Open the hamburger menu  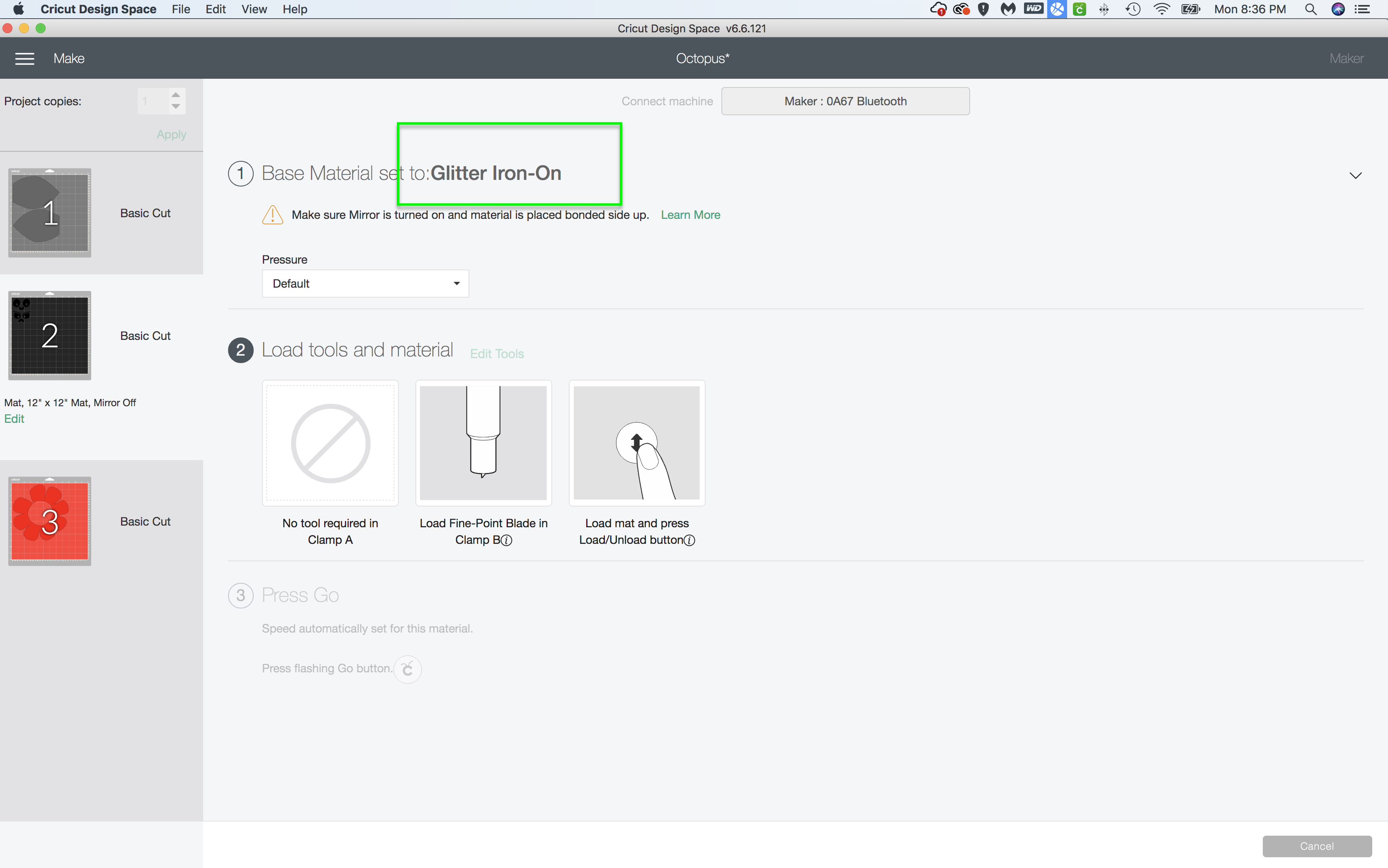[25, 58]
